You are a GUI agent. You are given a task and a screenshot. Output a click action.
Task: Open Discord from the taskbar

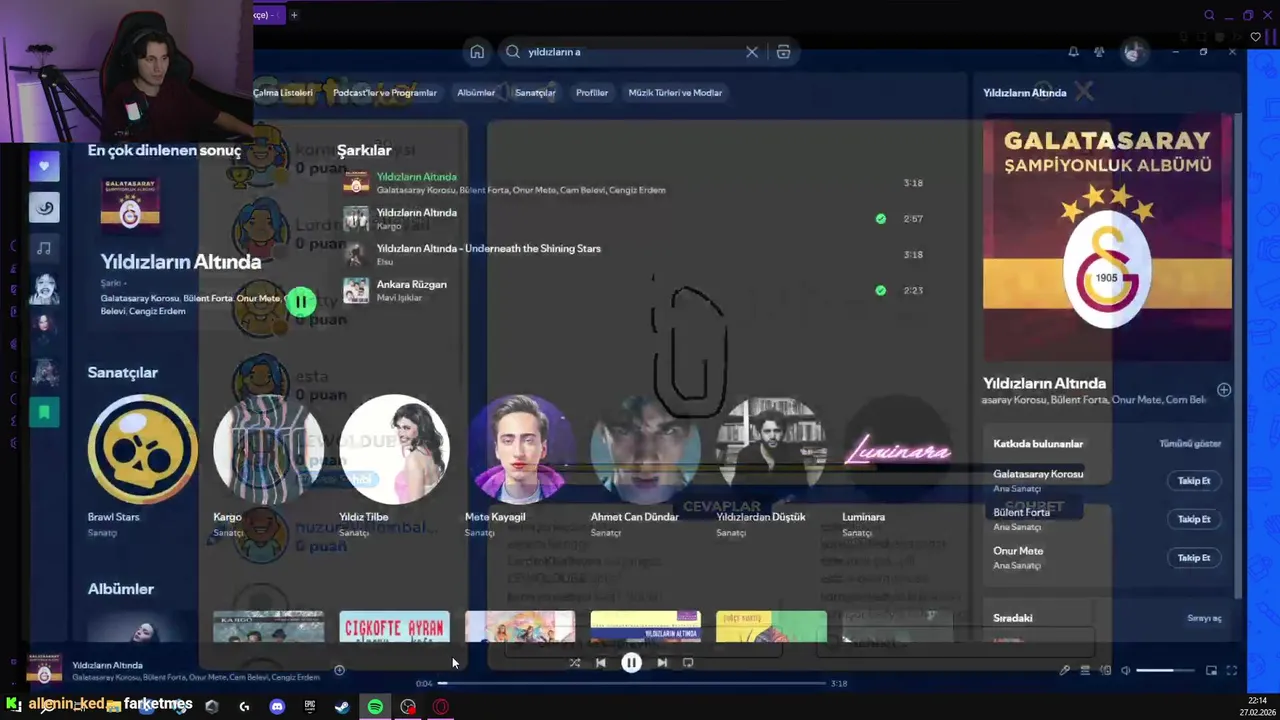click(277, 707)
